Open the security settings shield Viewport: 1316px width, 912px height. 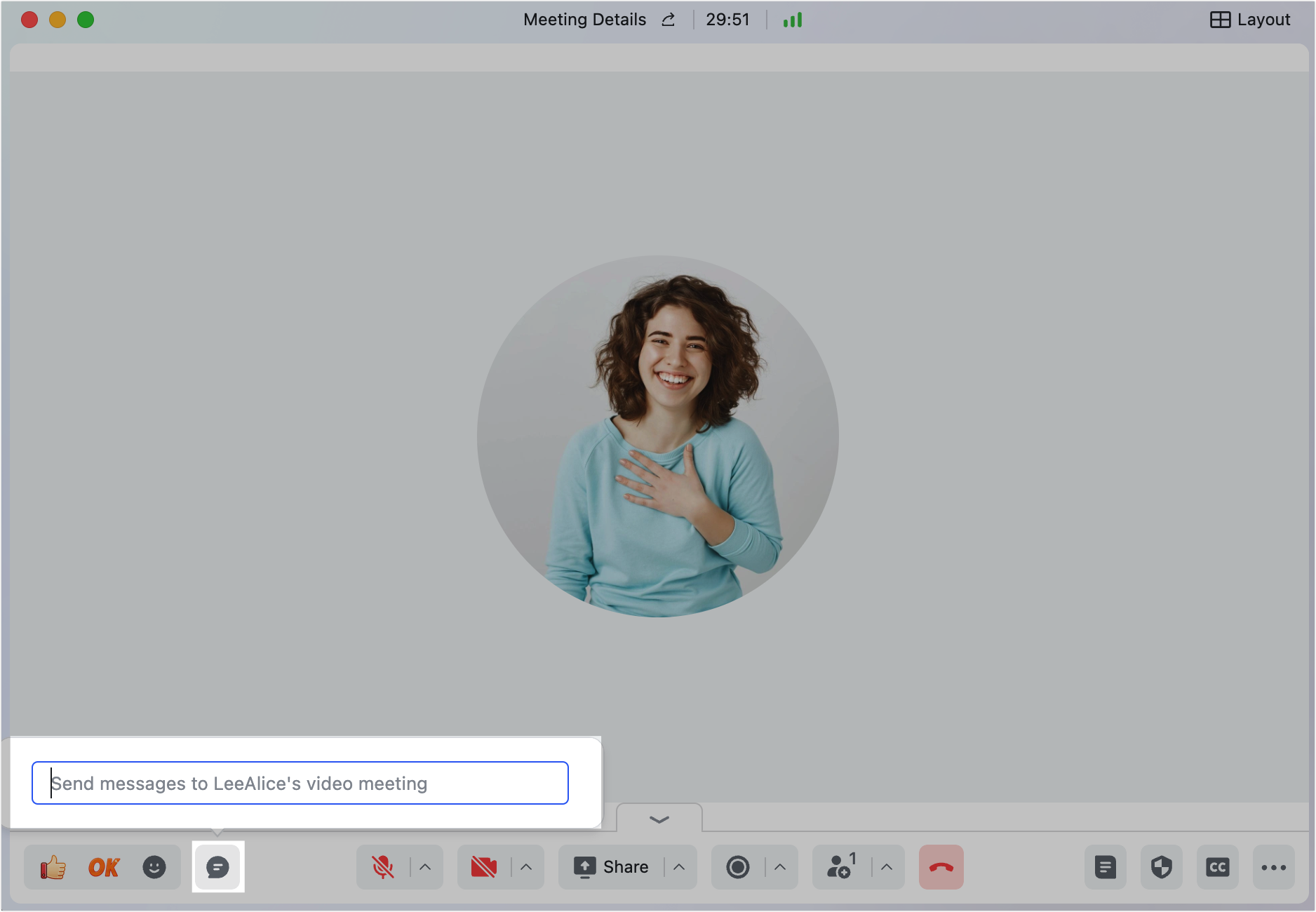click(1162, 867)
